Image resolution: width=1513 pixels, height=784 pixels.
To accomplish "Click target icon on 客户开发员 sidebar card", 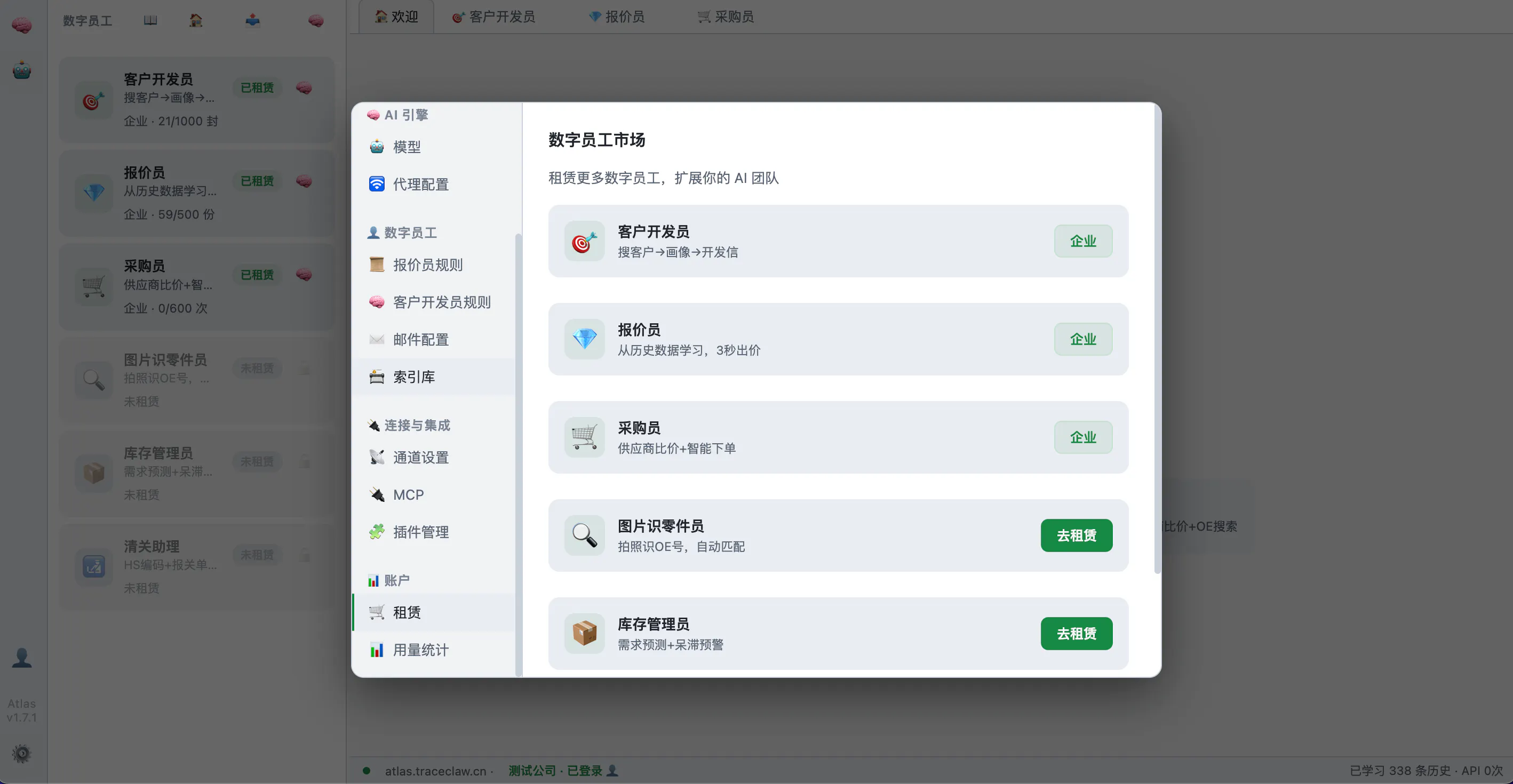I will pyautogui.click(x=94, y=100).
